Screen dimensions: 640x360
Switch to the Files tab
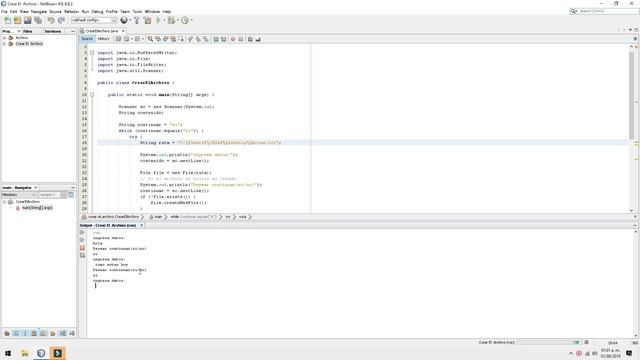coord(28,31)
